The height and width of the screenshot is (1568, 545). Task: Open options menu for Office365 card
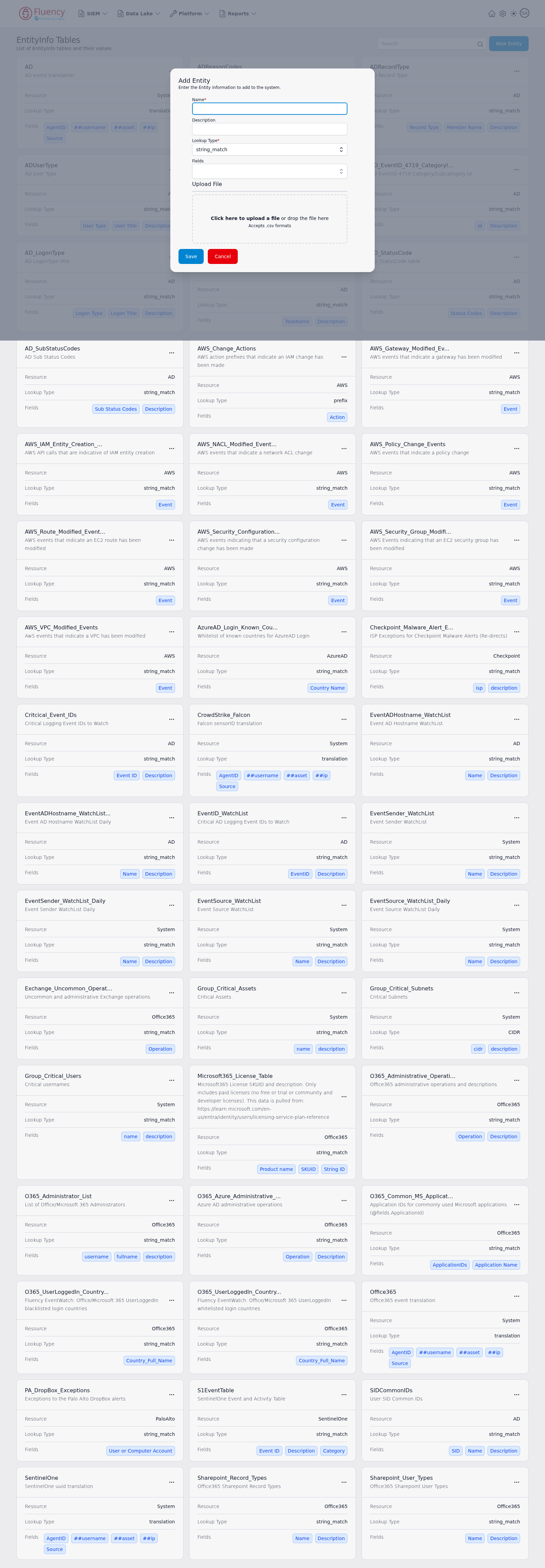tap(516, 1296)
